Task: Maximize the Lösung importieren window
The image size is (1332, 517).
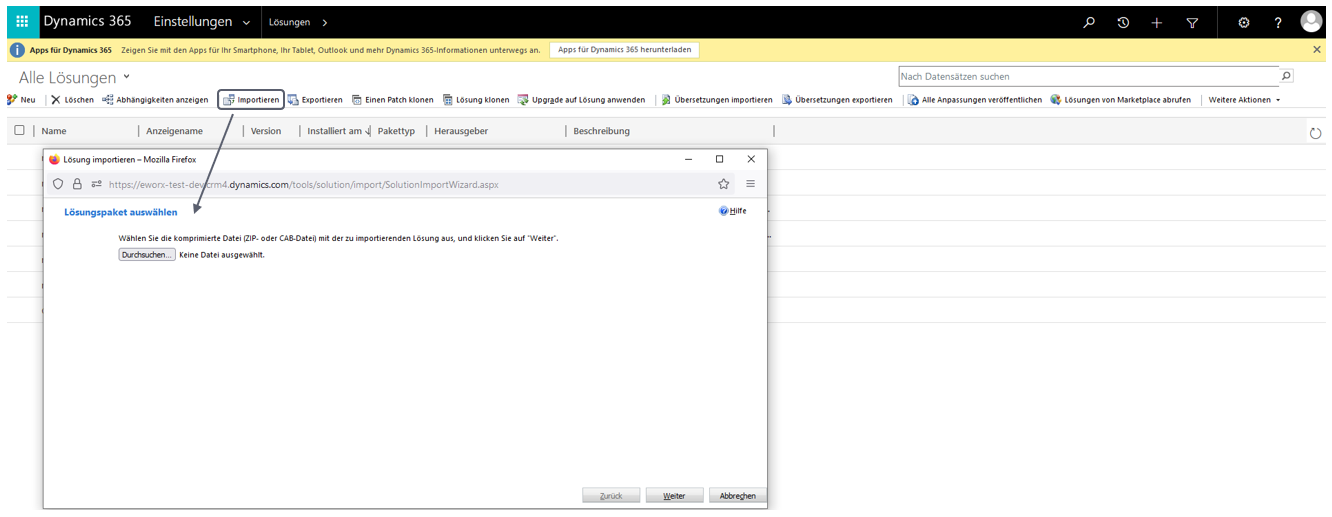Action: (x=719, y=159)
